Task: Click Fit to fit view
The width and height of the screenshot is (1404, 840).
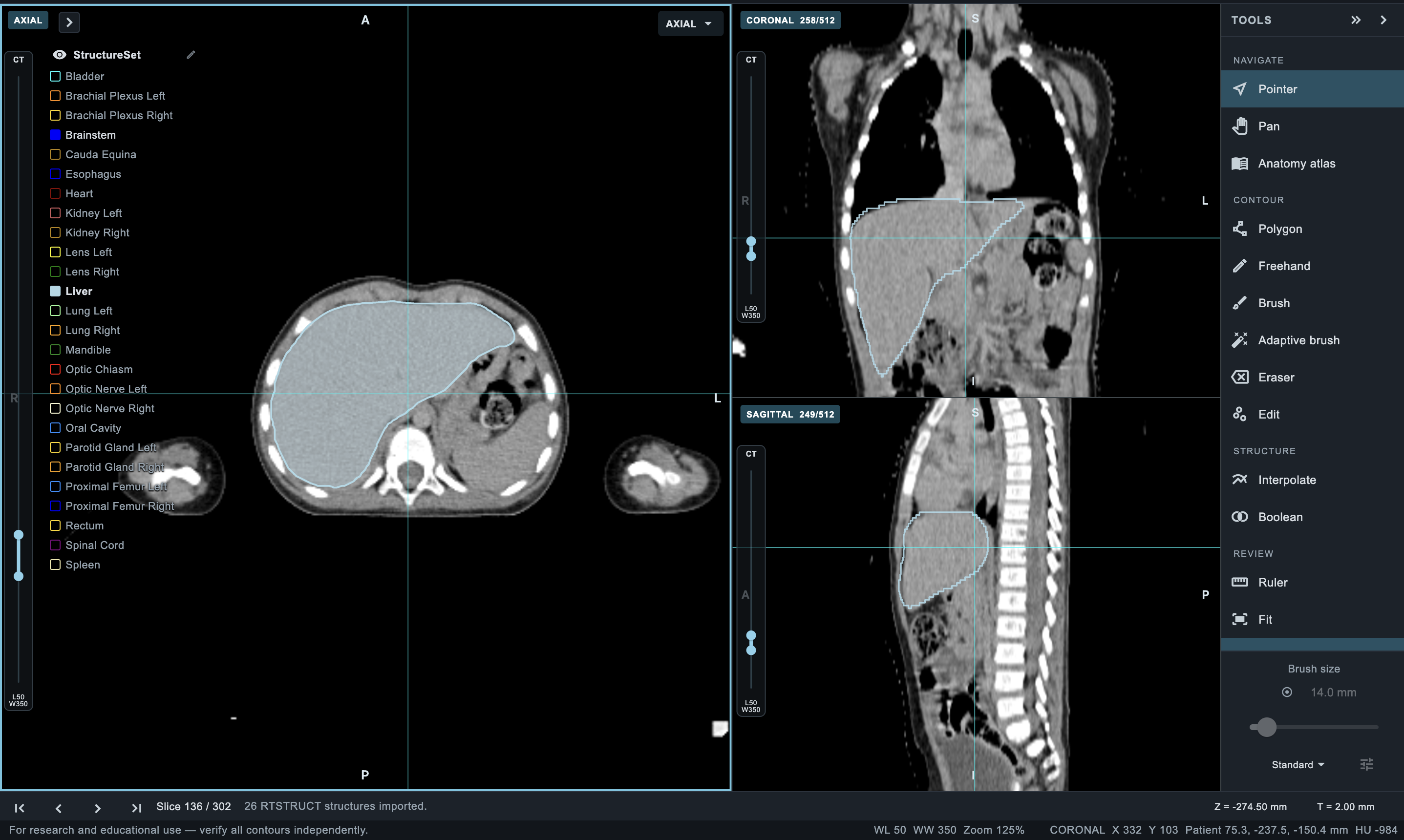Action: (1312, 619)
